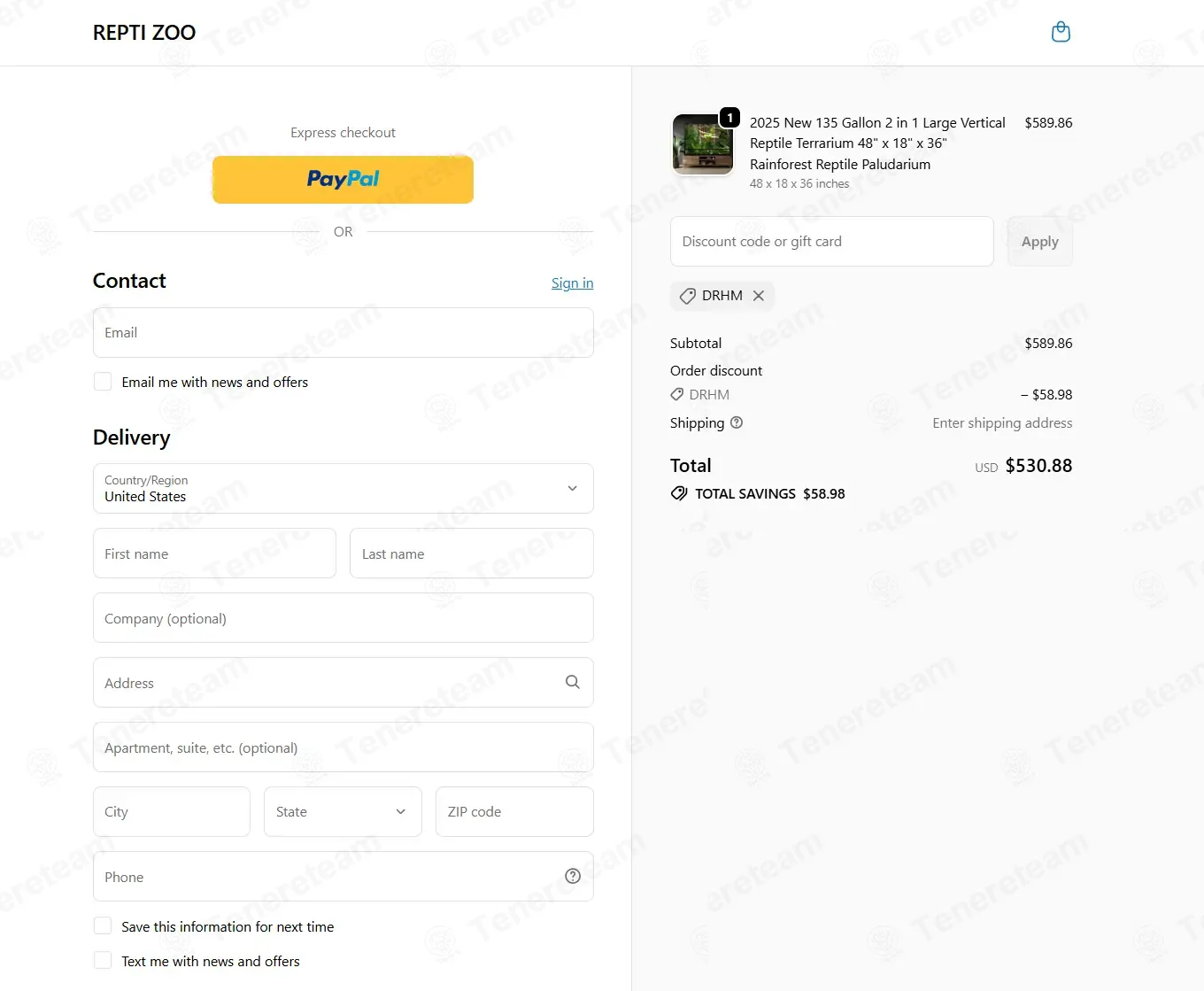Click the shipping help question mark icon
The height and width of the screenshot is (991, 1204).
tap(737, 422)
